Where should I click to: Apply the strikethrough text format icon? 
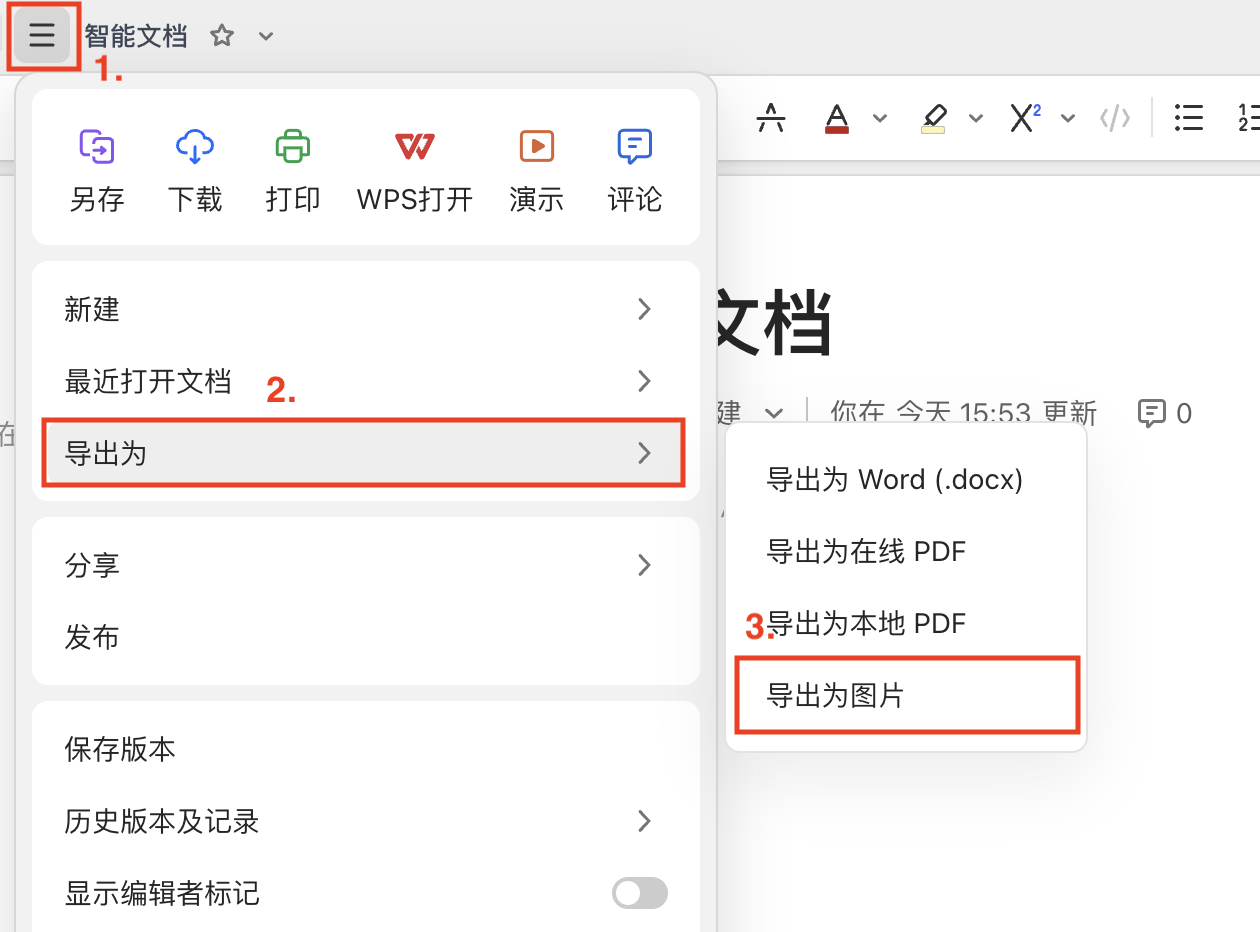click(x=771, y=118)
